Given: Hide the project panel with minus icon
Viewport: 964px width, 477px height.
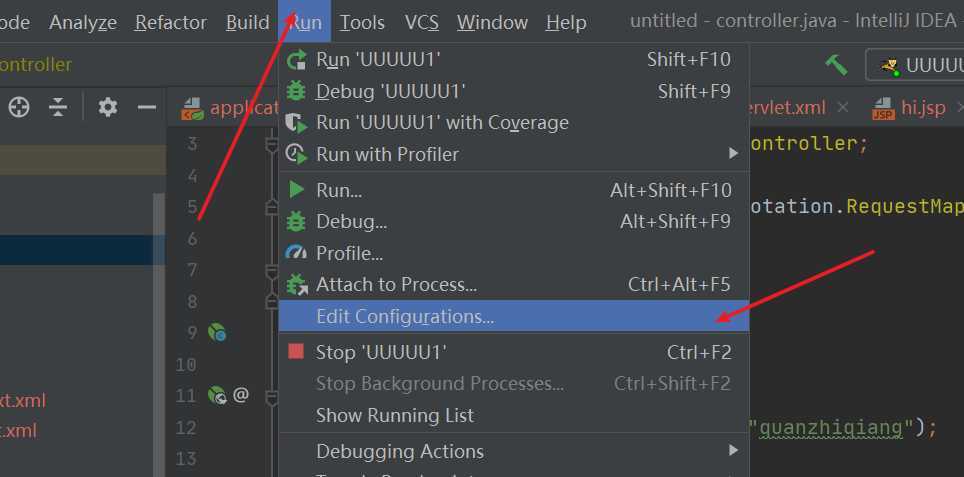Looking at the screenshot, I should 146,108.
